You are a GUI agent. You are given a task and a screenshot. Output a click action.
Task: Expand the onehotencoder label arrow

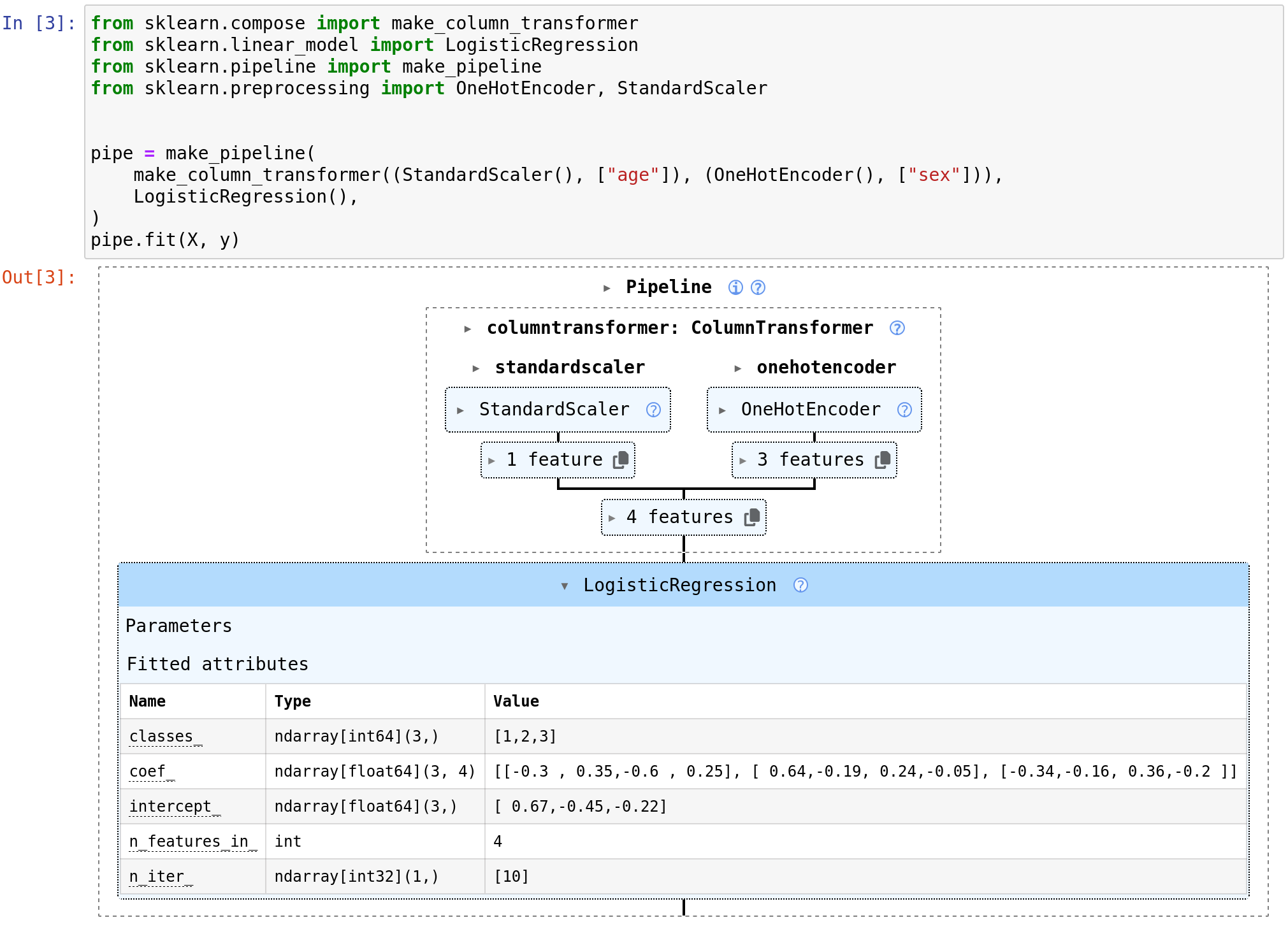pos(738,368)
